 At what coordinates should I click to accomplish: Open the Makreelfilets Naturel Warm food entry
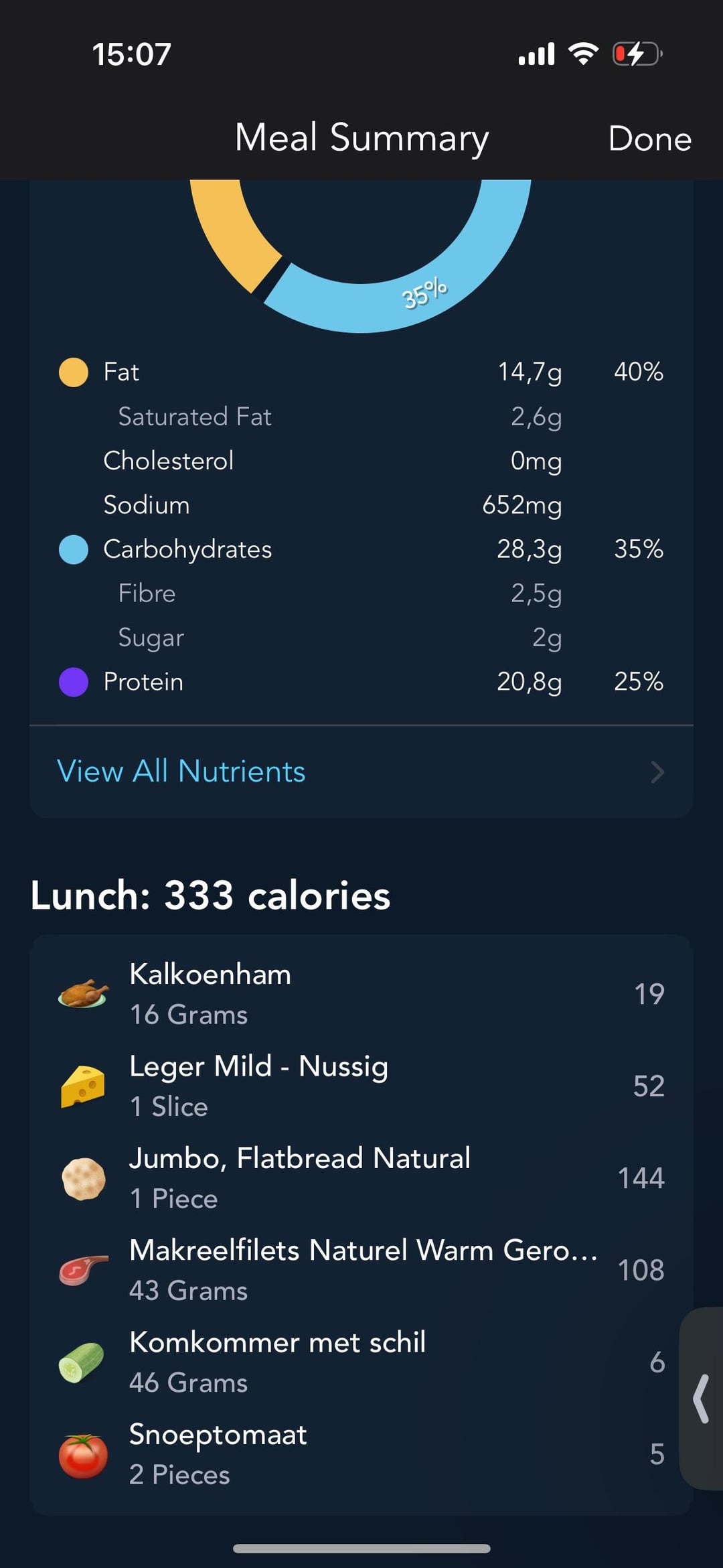pyautogui.click(x=363, y=1270)
